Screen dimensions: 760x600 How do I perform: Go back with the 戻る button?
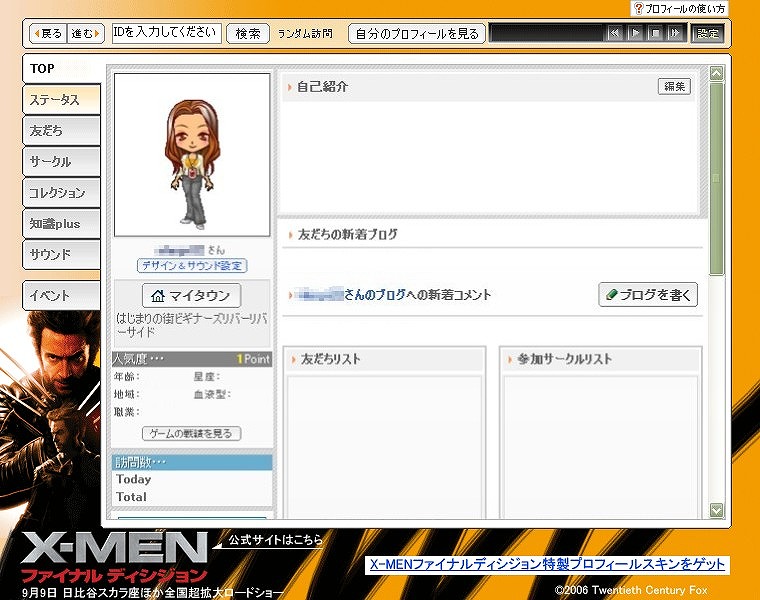click(47, 33)
